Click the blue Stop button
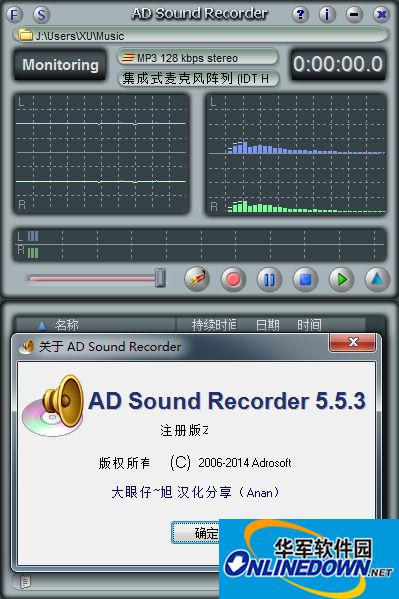399x599 pixels. coord(305,279)
